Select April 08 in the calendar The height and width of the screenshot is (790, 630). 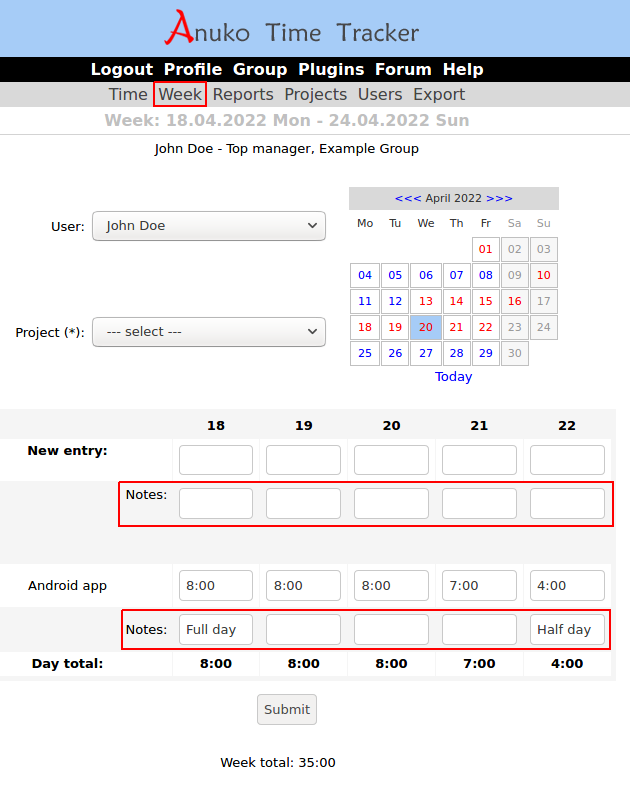[x=485, y=275]
